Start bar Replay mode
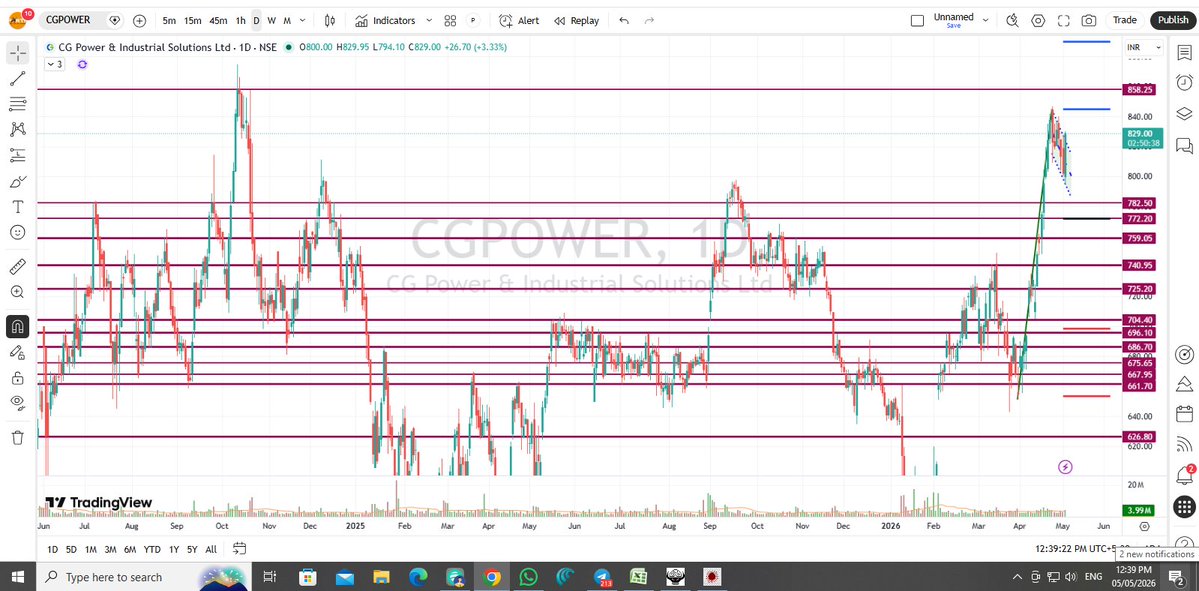This screenshot has height=591, width=1199. (577, 21)
